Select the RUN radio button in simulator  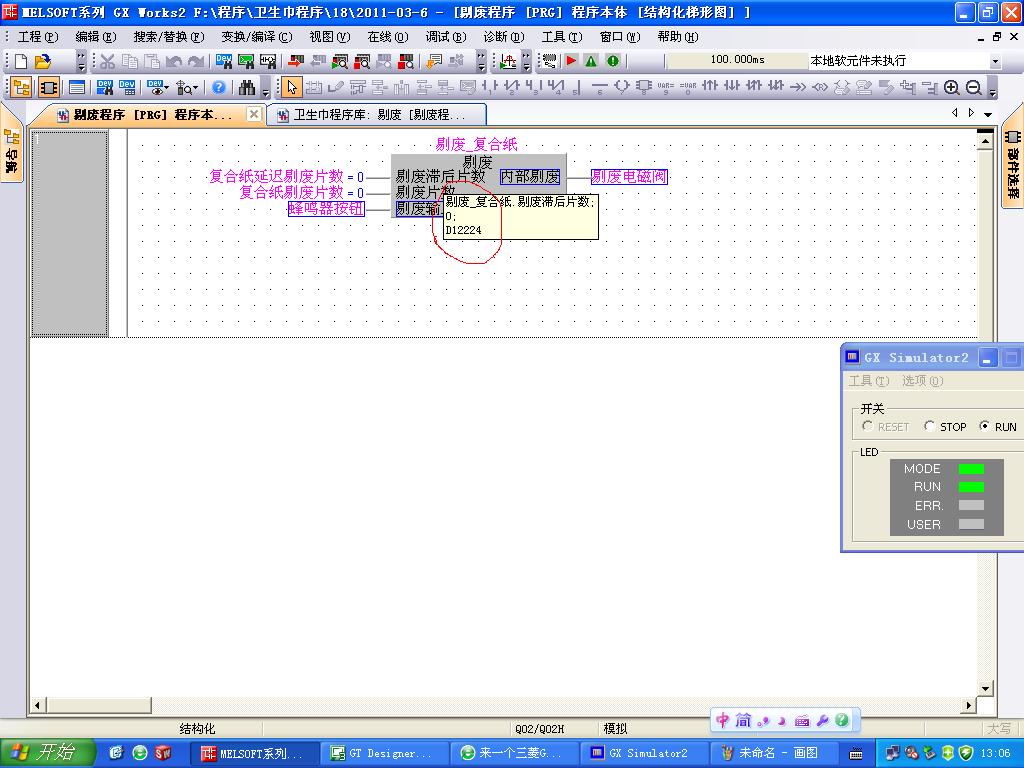point(985,426)
